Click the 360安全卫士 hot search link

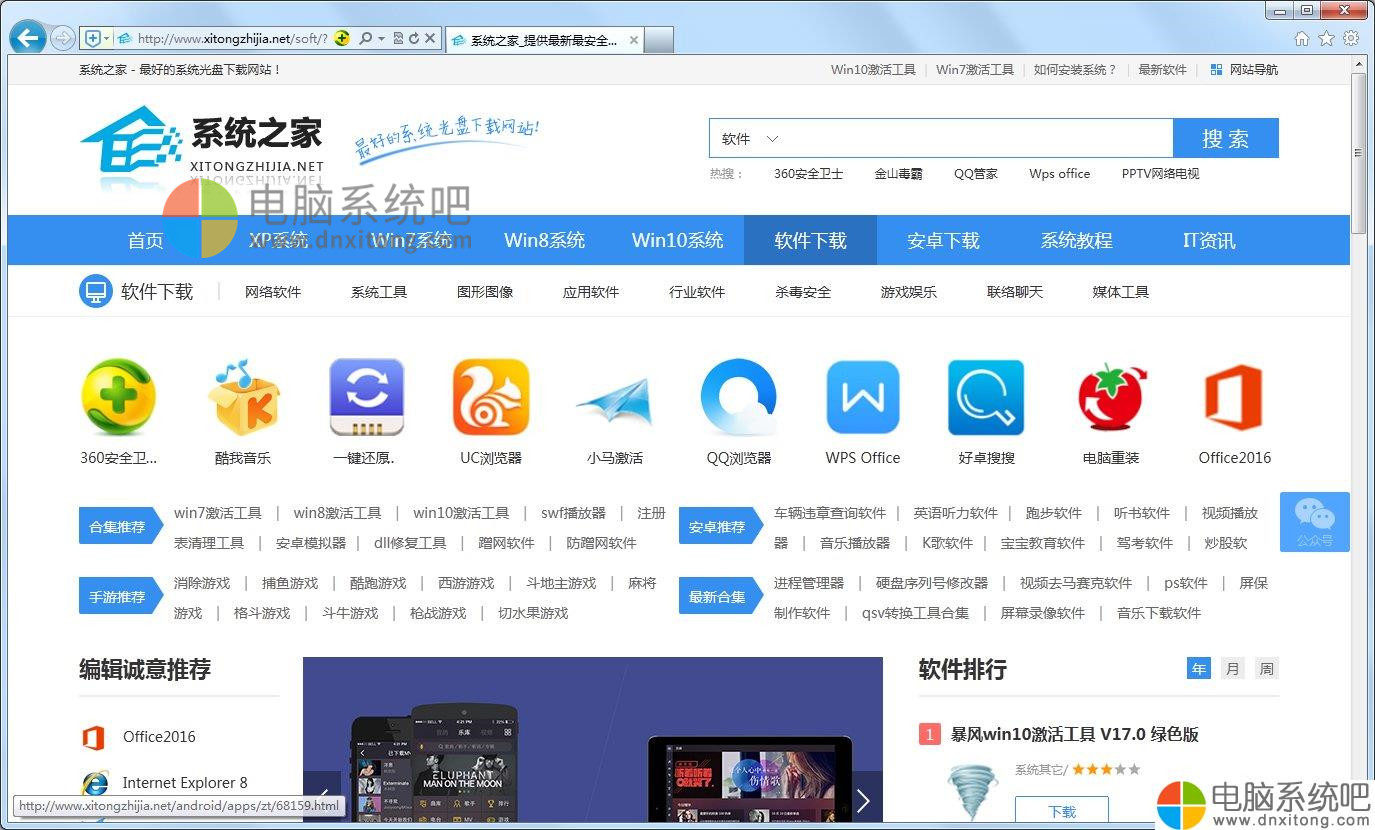(808, 174)
